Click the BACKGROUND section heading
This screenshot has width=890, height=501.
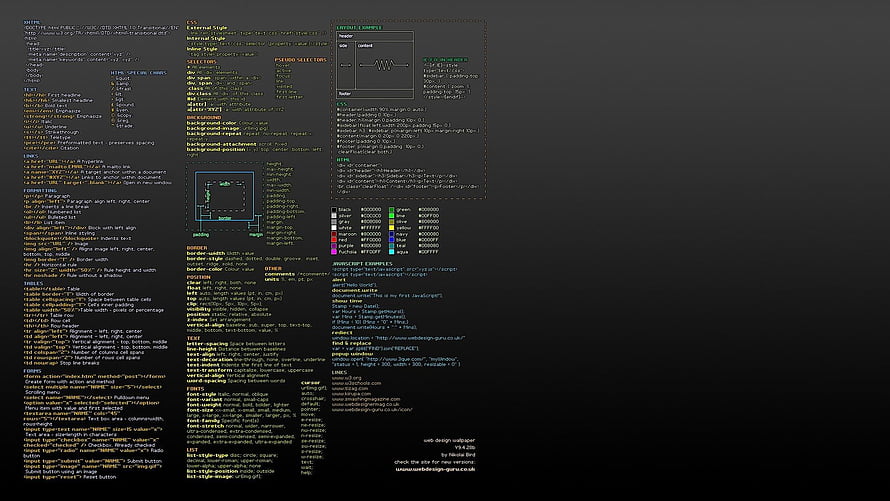coord(204,117)
